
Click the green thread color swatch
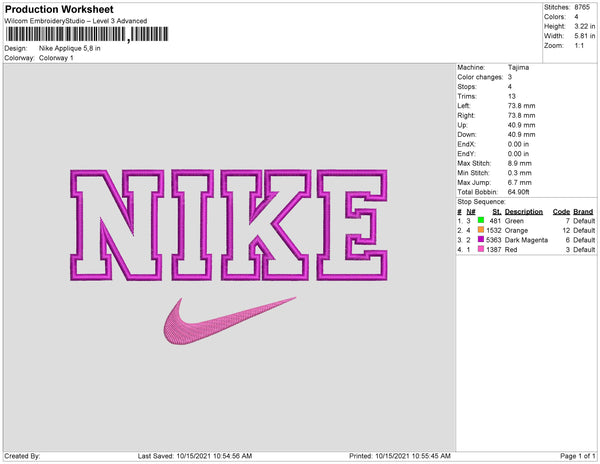click(481, 220)
